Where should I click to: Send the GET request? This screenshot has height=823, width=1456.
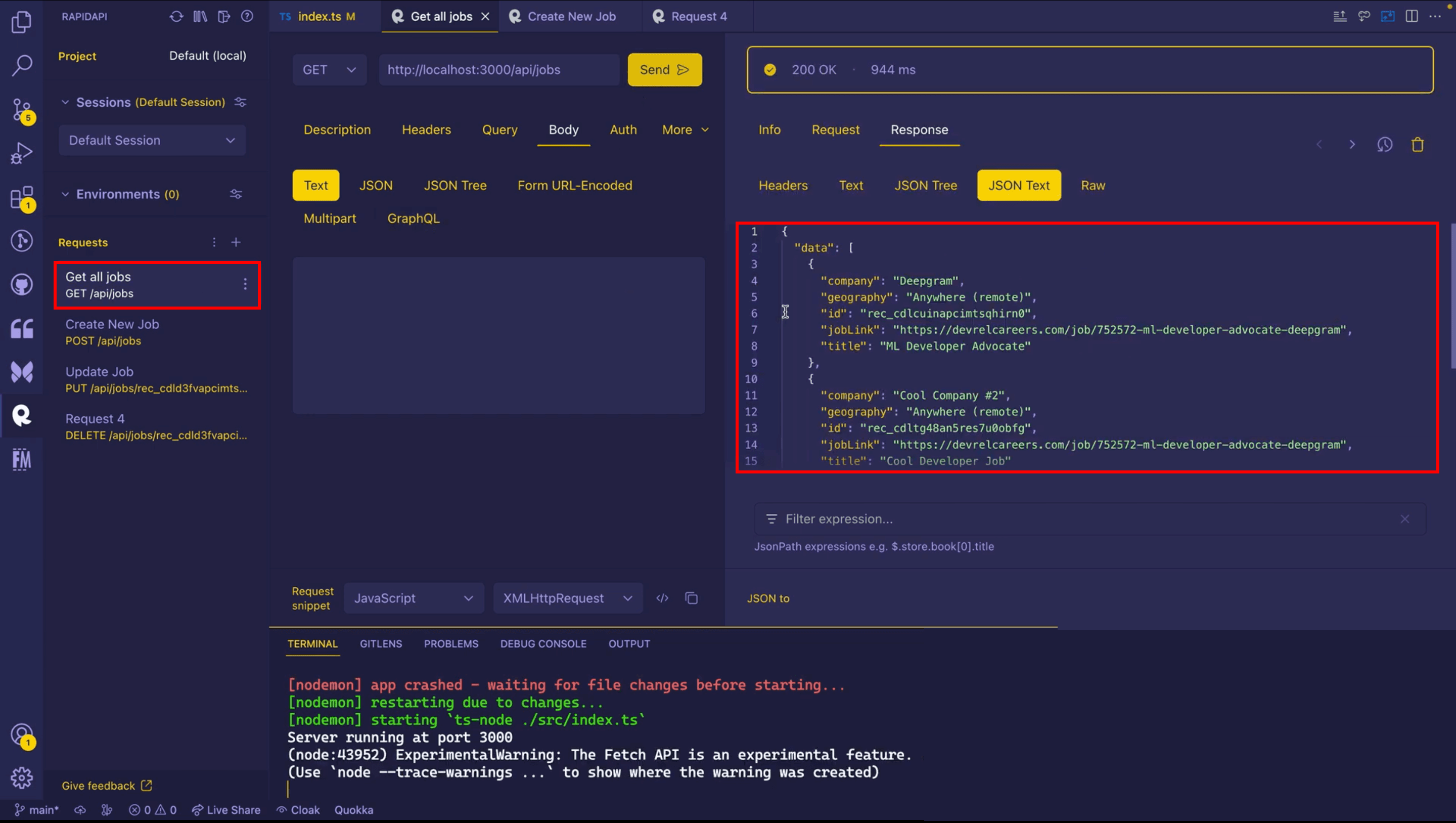[665, 70]
